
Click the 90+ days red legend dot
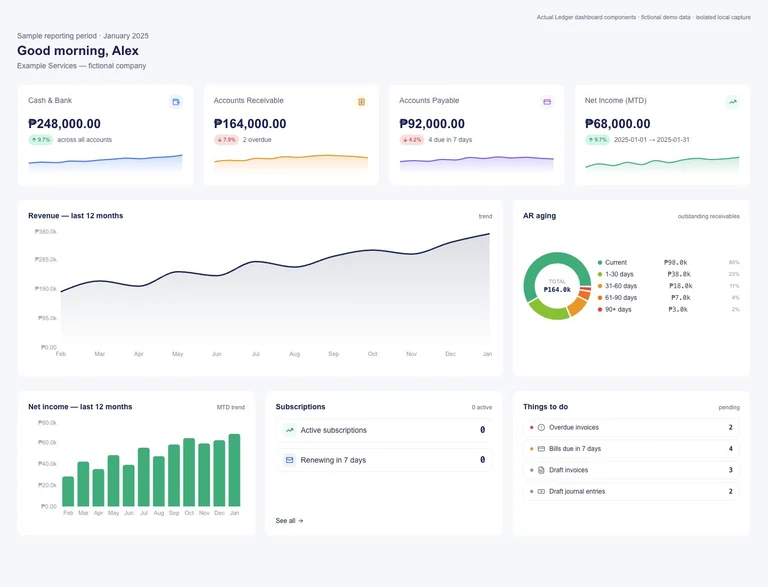point(600,310)
